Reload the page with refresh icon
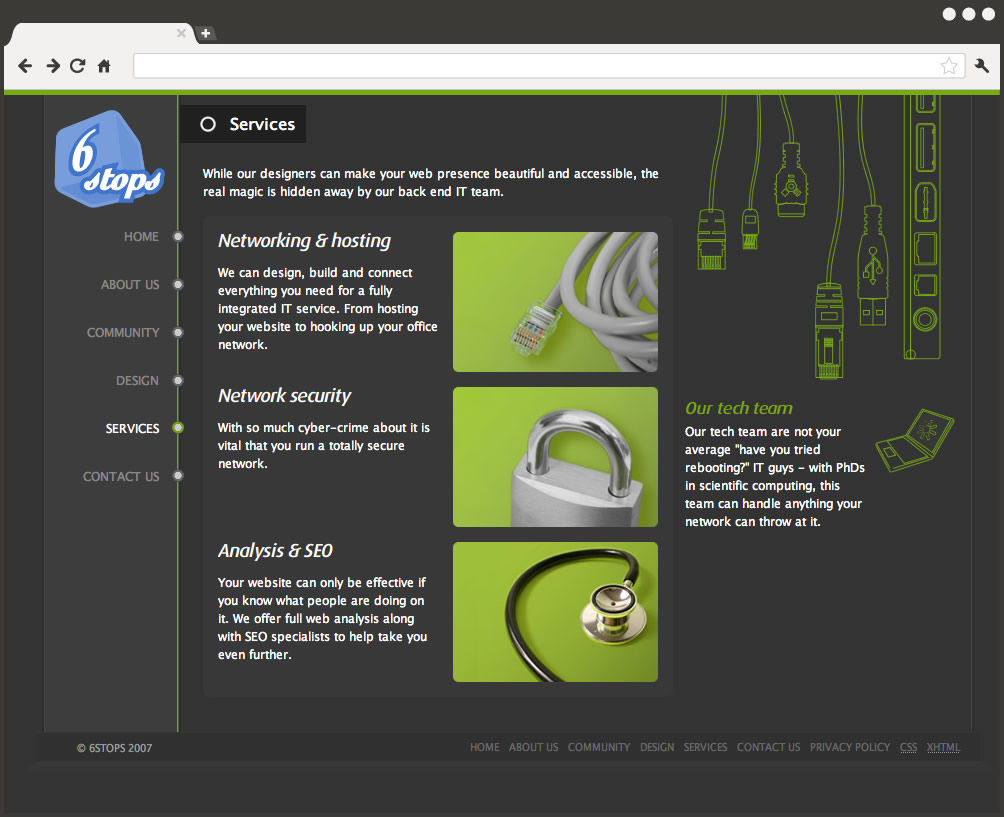This screenshot has height=817, width=1004. pyautogui.click(x=77, y=66)
